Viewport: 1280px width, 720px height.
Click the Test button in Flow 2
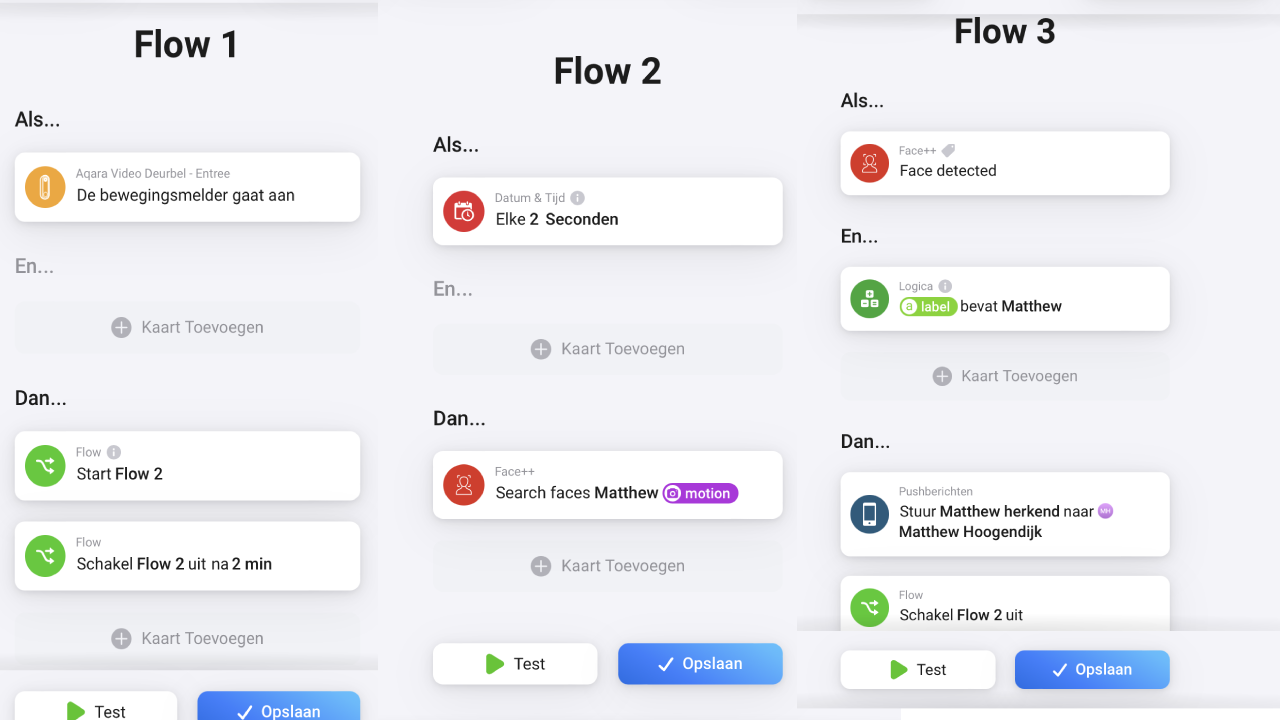(515, 664)
